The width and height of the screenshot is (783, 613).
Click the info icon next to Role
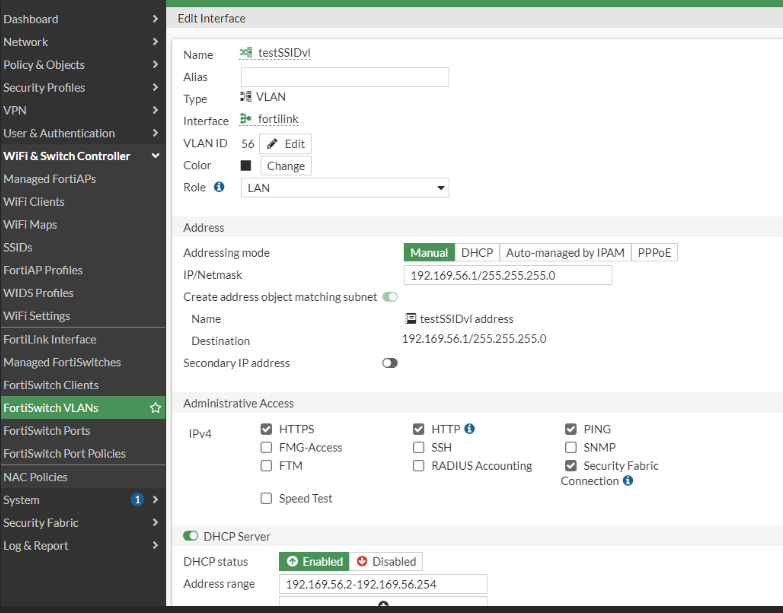tap(219, 187)
